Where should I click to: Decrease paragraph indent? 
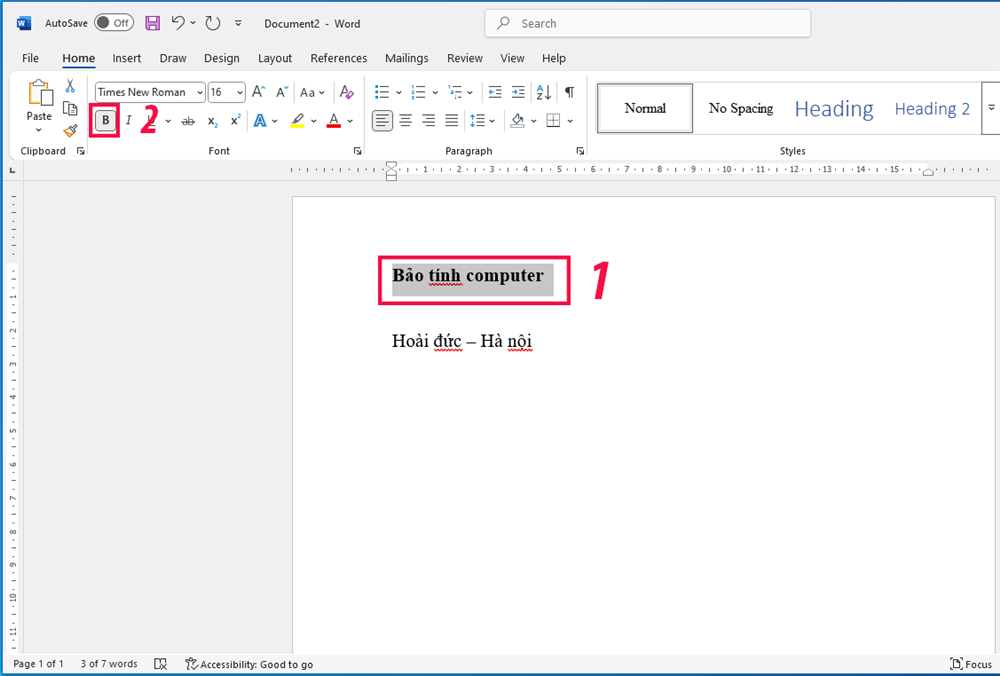495,92
